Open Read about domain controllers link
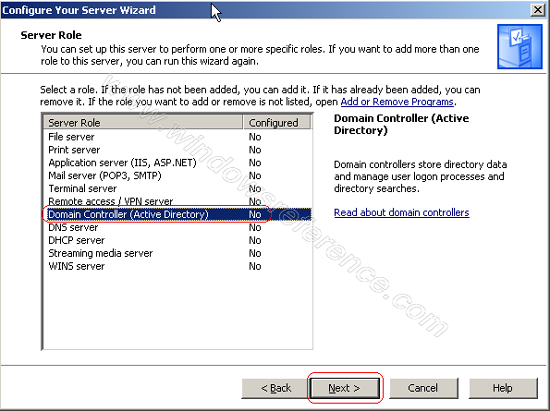 pyautogui.click(x=402, y=213)
